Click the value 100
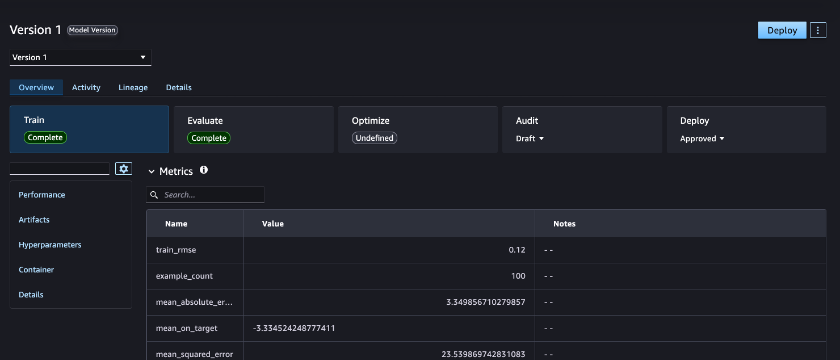This screenshot has height=360, width=840. click(518, 276)
